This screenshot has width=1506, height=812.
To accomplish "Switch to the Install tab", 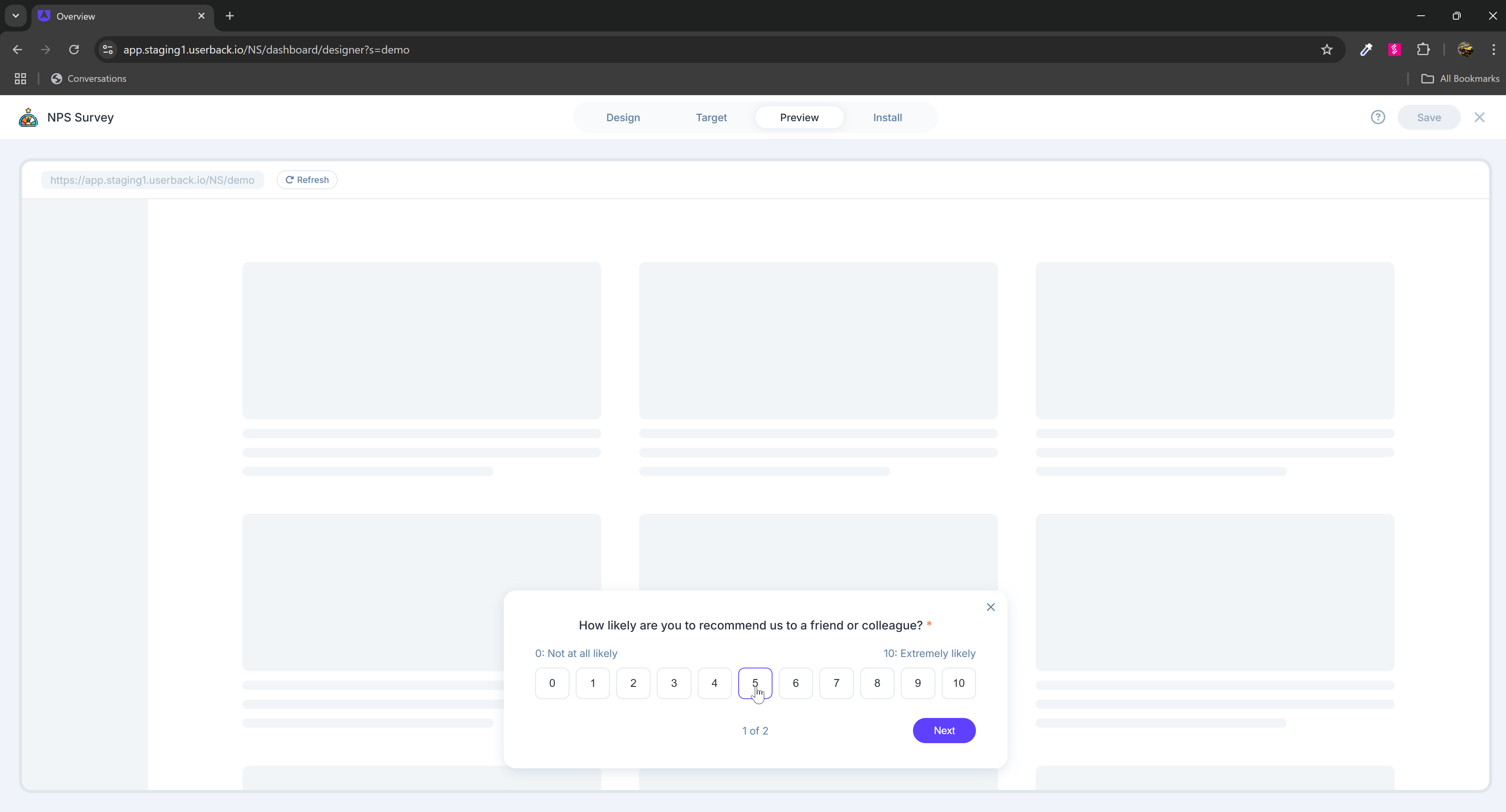I will (887, 118).
